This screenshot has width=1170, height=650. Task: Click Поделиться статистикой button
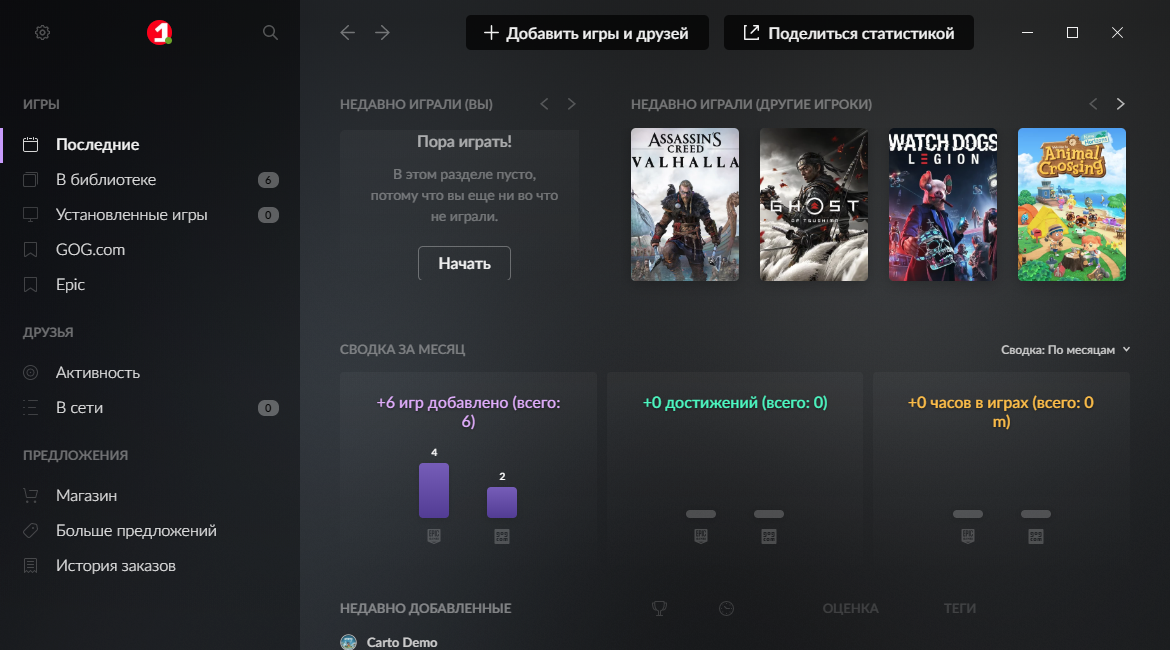tap(848, 33)
